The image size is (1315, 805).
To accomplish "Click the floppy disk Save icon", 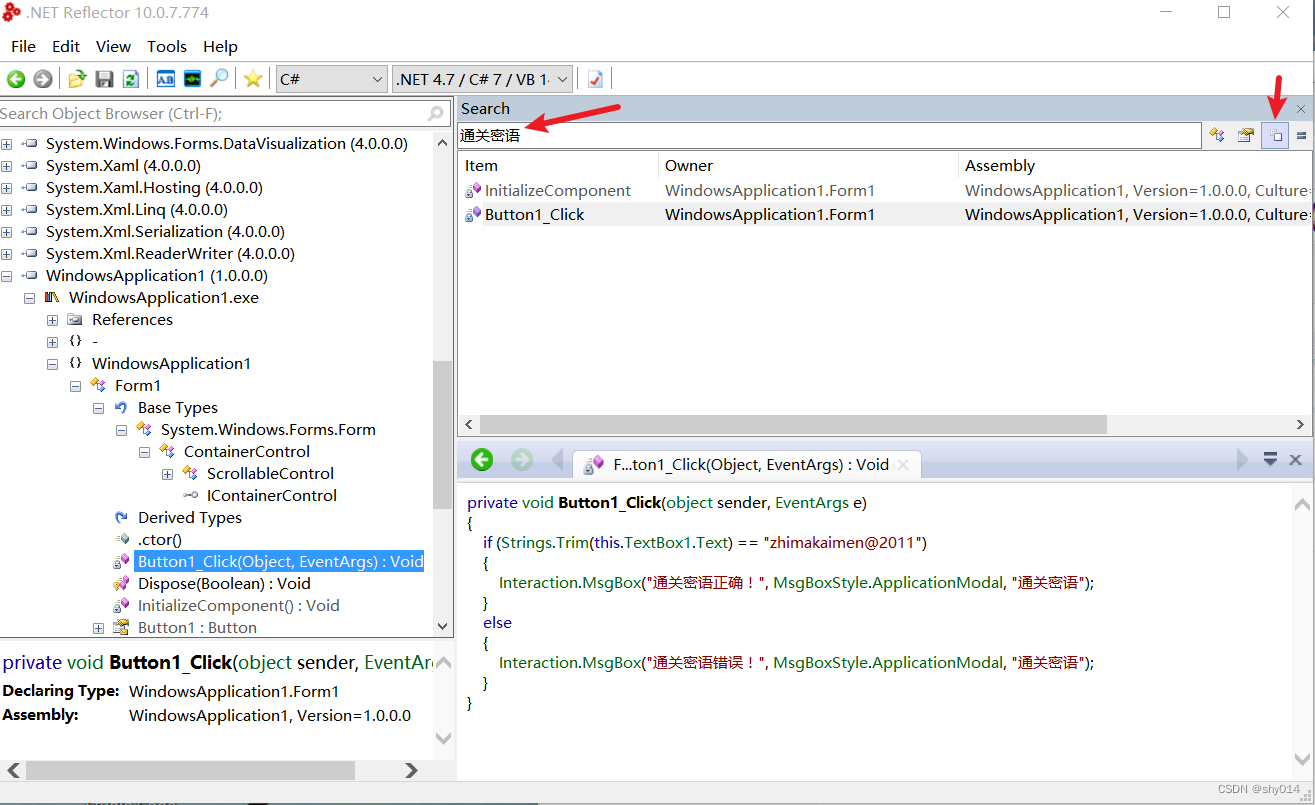I will 104,79.
